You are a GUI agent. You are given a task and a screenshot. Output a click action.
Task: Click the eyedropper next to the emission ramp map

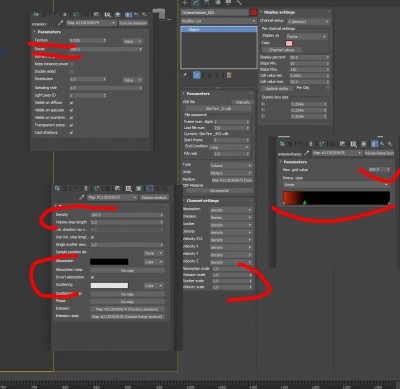(306, 153)
